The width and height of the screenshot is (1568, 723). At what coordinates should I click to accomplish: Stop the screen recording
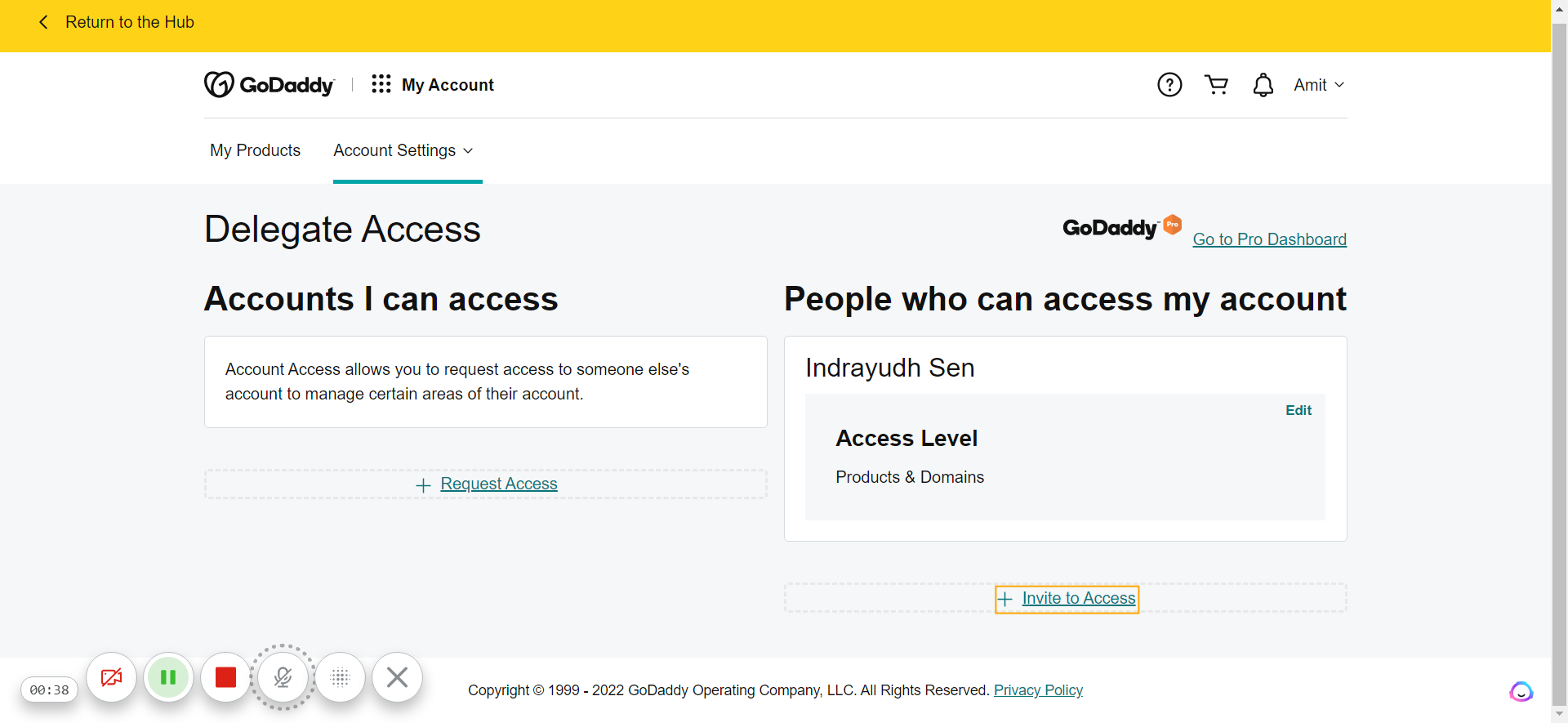[x=226, y=677]
